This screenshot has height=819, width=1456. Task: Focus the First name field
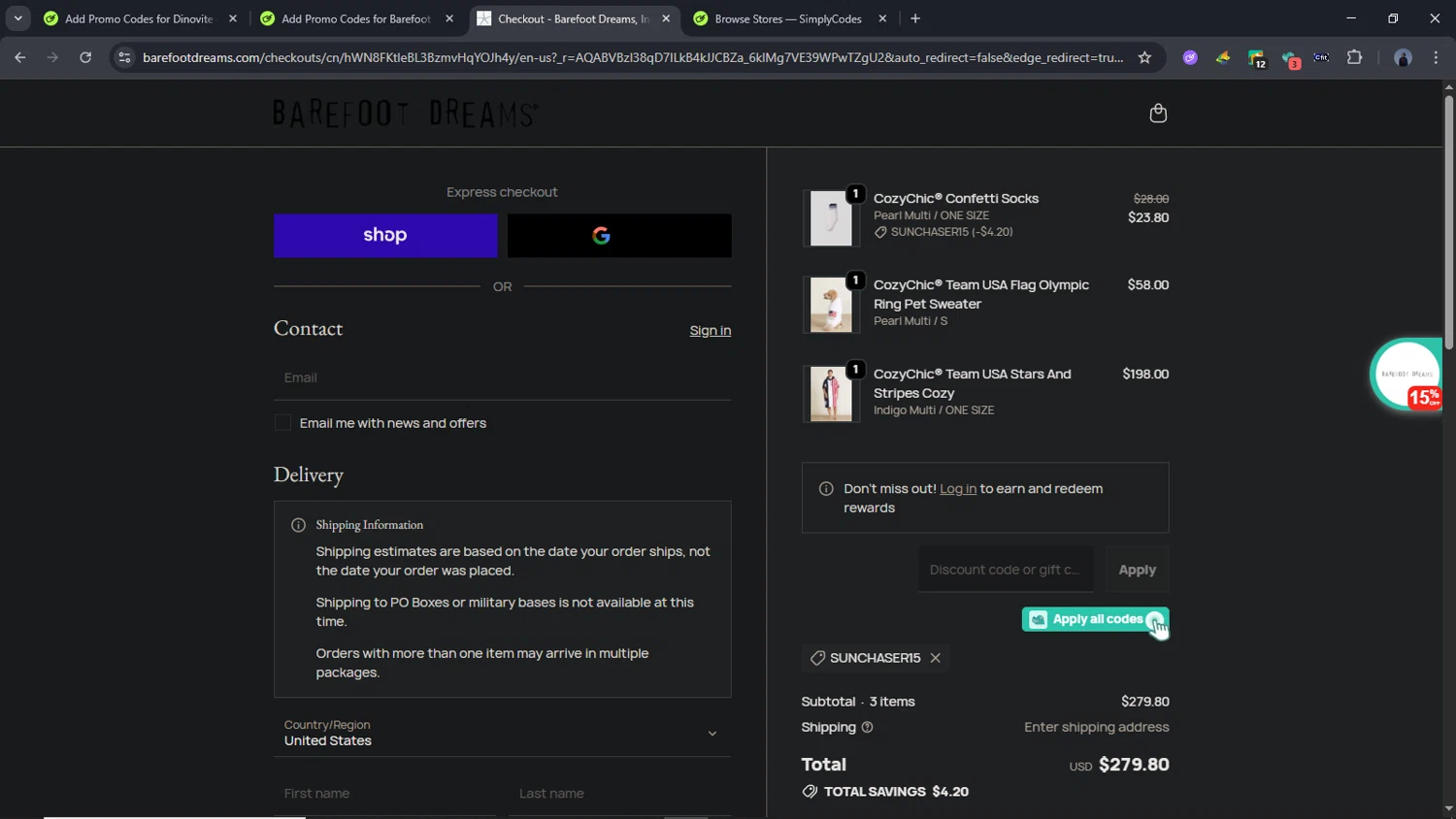pyautogui.click(x=384, y=794)
